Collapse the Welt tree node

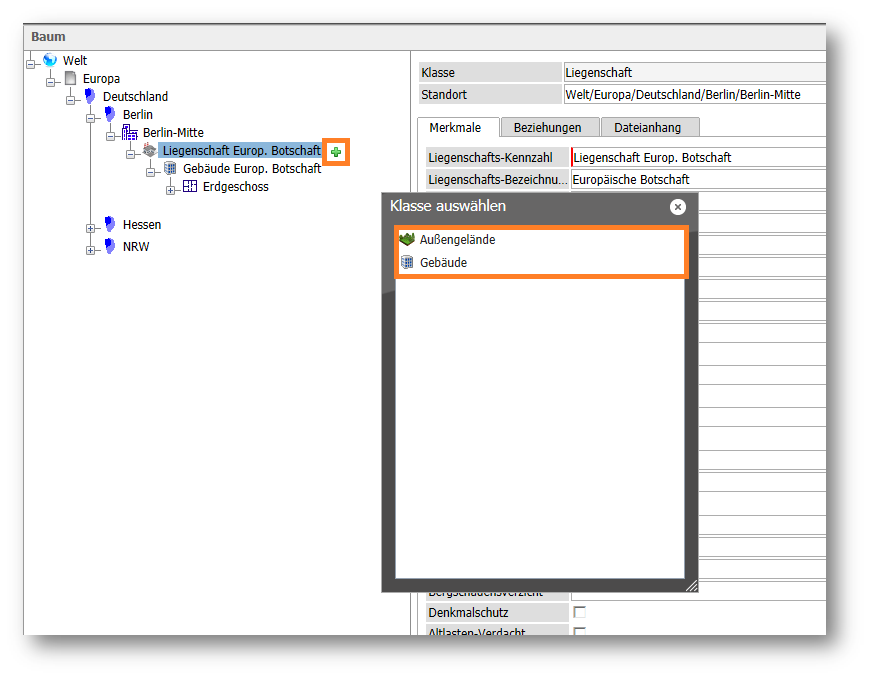pos(30,64)
